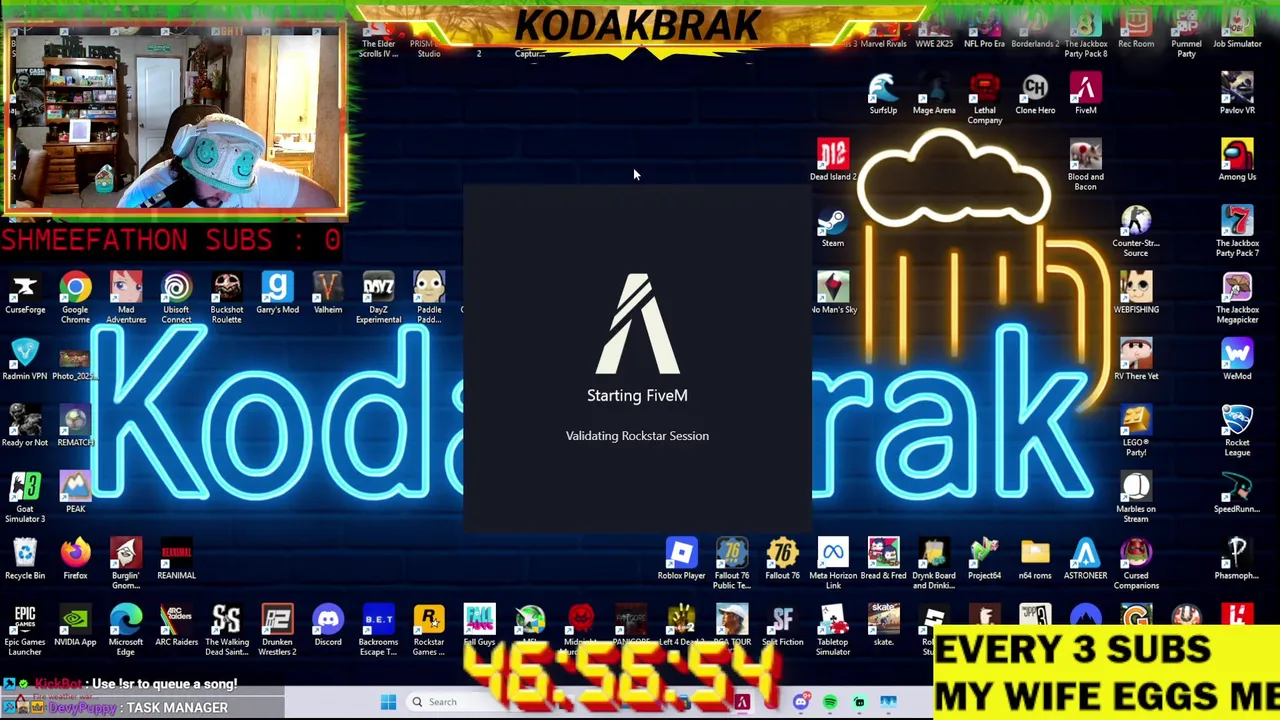Launch No Man's Sky shortcut
Viewport: 1280px width, 720px height.
click(833, 293)
